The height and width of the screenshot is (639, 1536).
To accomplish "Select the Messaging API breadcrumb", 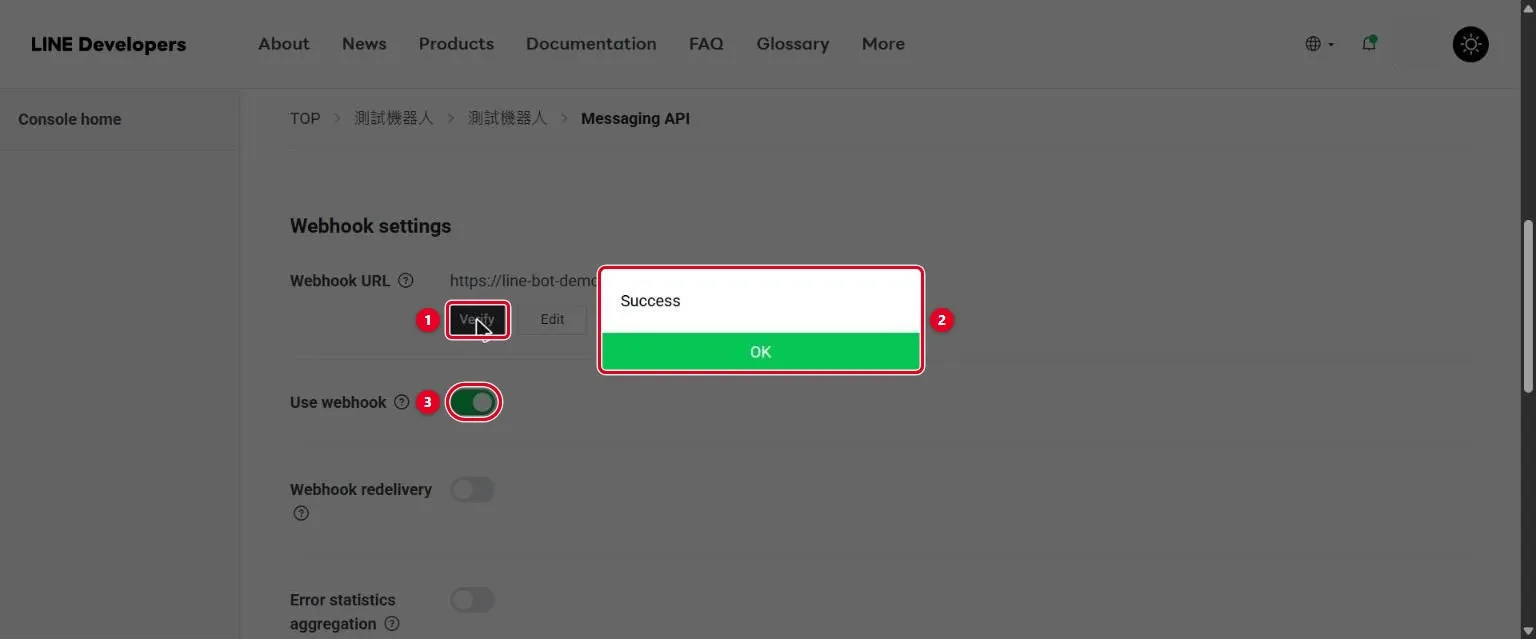I will [635, 118].
